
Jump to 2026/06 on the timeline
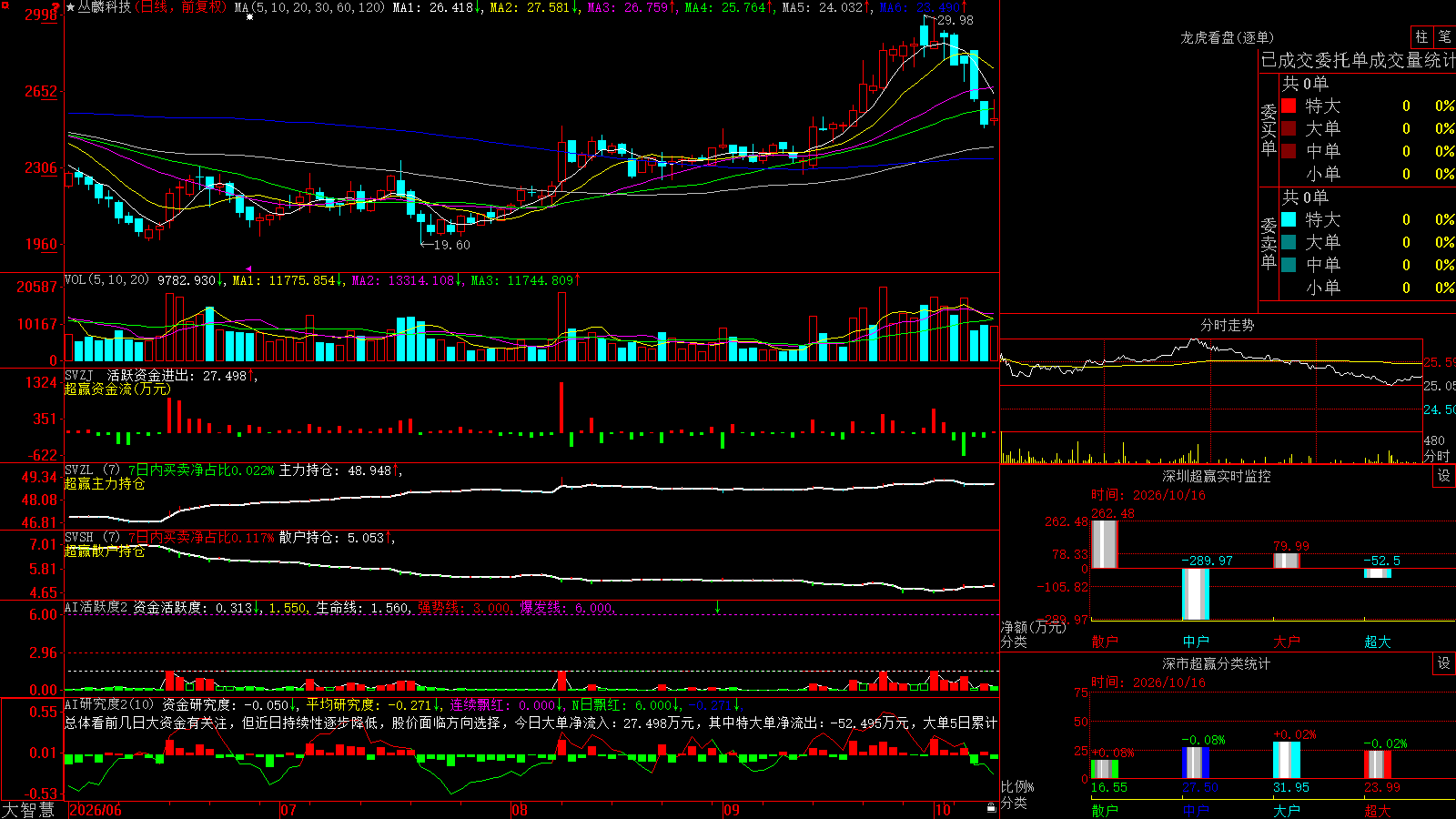96,810
